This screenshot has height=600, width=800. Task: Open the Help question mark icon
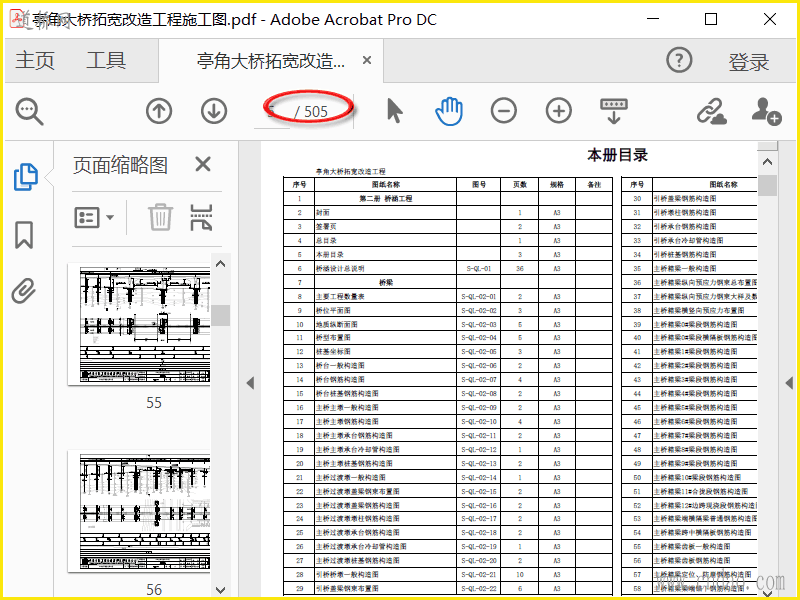point(679,60)
